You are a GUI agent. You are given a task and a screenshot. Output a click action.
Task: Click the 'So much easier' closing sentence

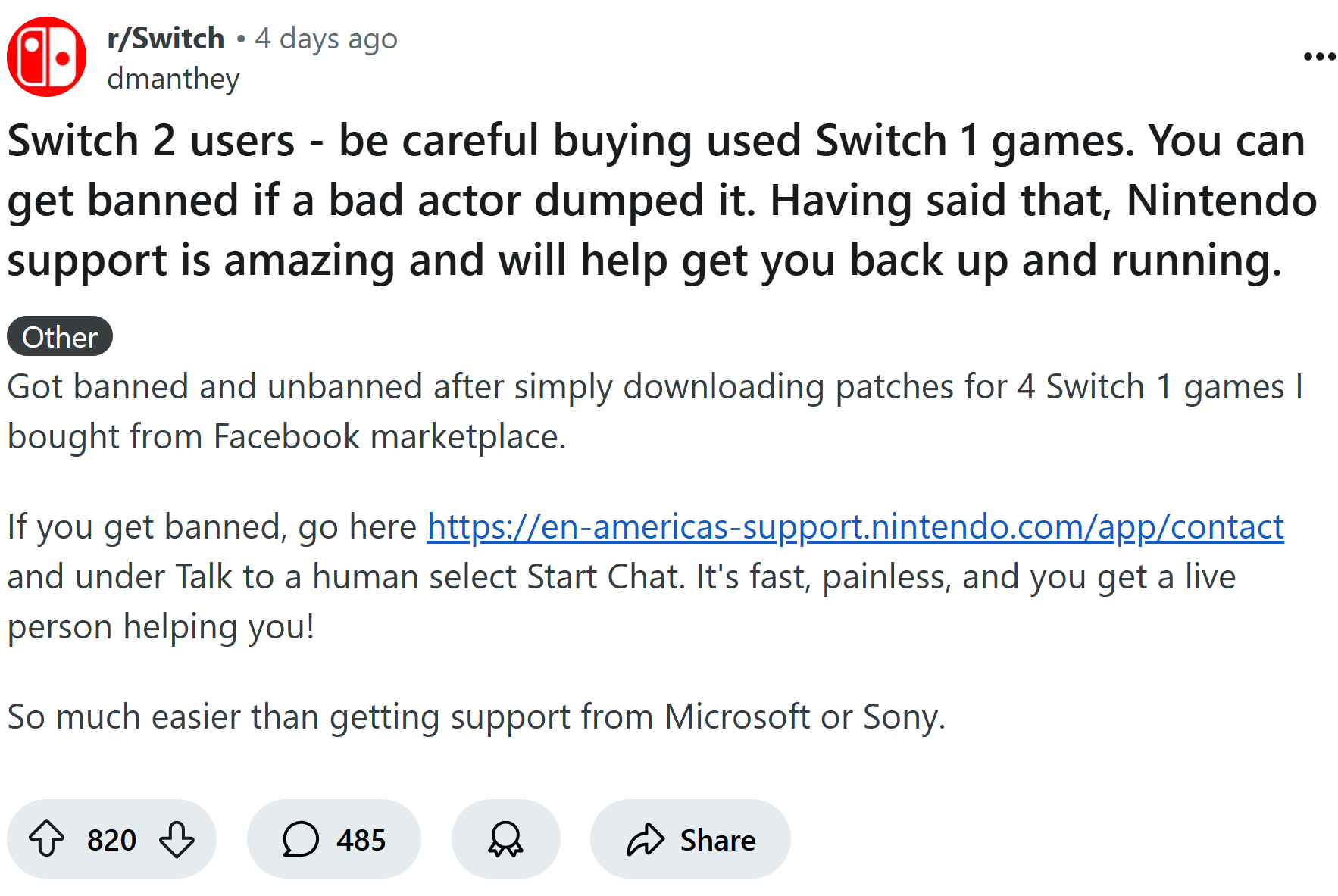(477, 716)
